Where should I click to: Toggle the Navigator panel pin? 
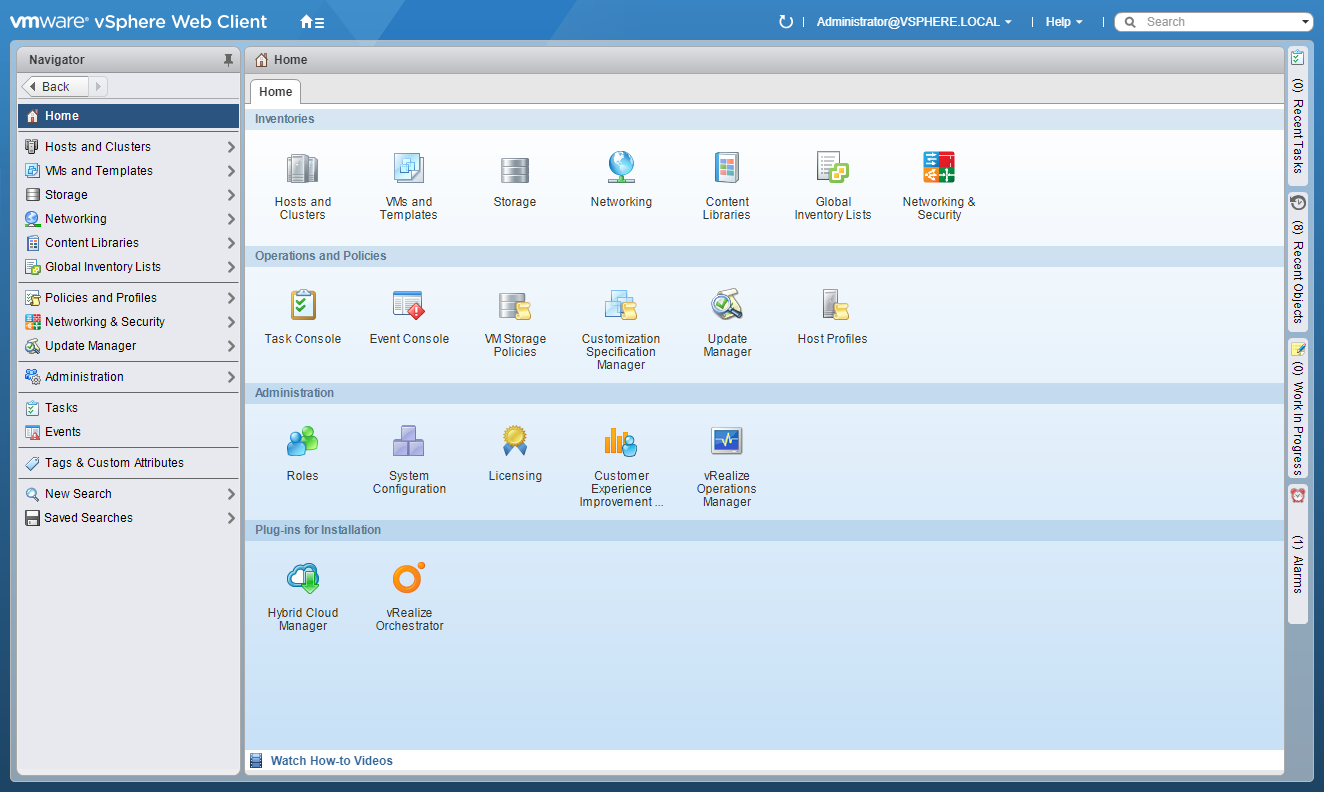point(228,60)
